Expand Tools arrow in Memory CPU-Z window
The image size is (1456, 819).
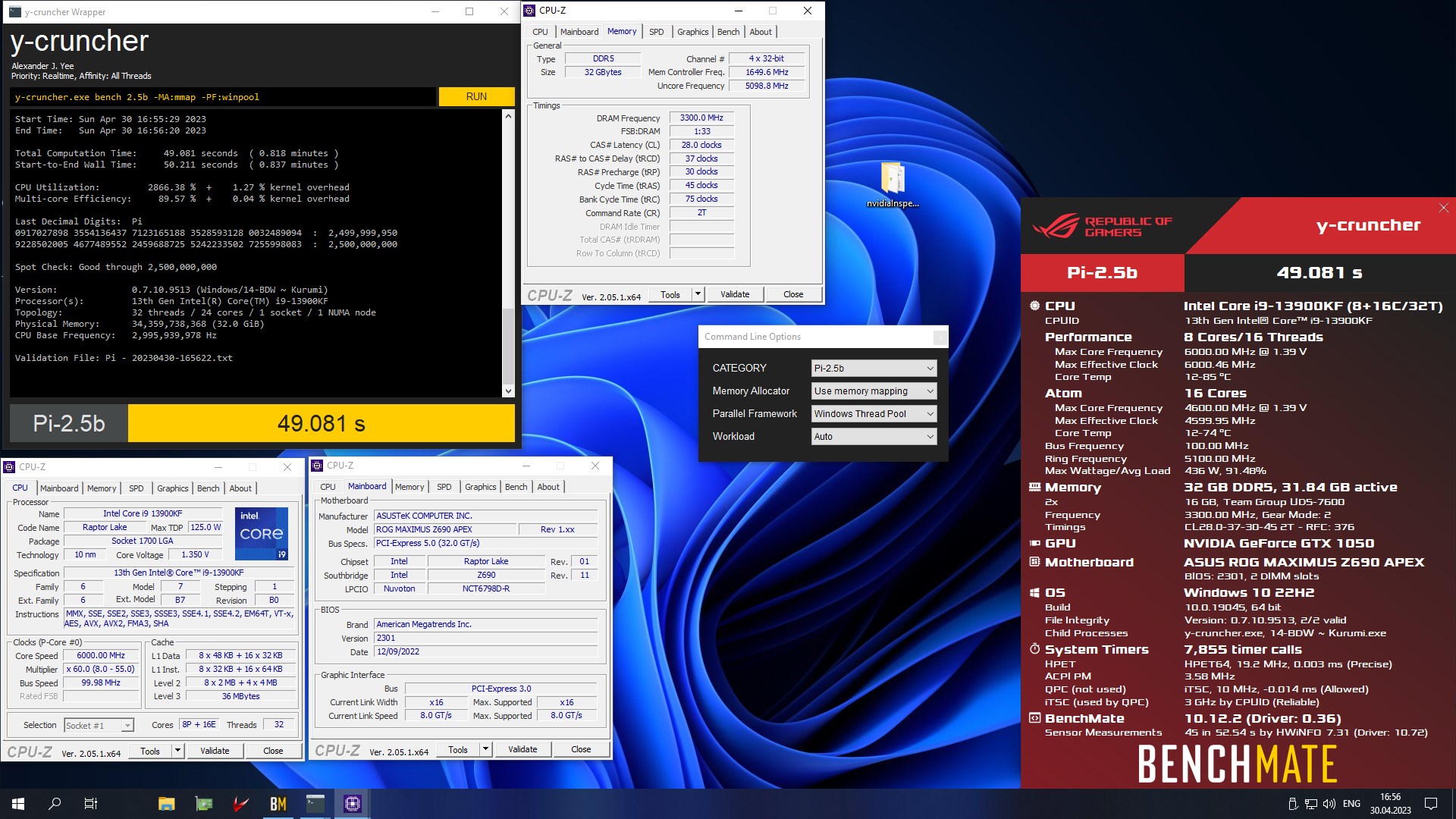pyautogui.click(x=698, y=294)
